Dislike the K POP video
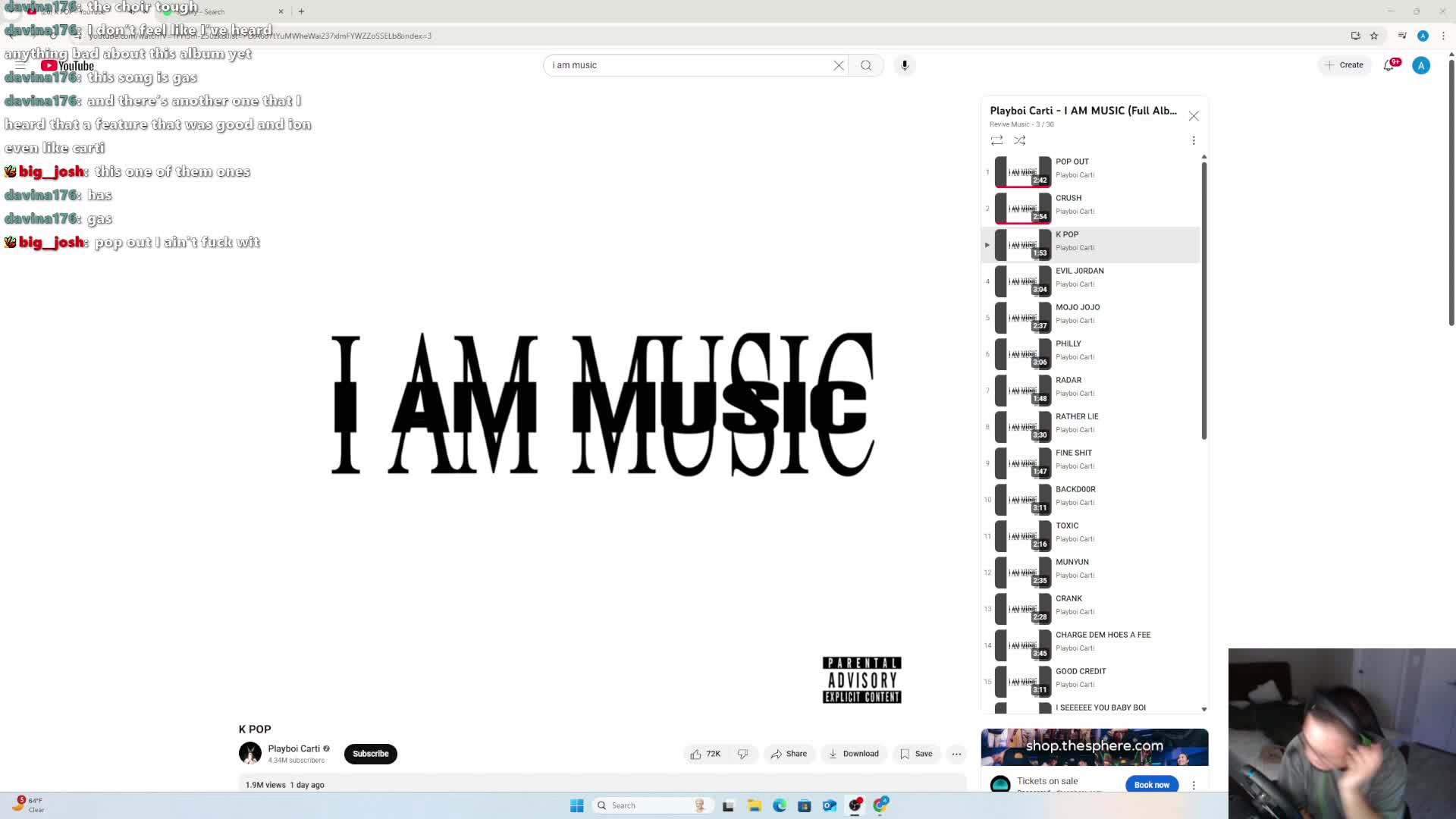Viewport: 1456px width, 819px height. [743, 754]
